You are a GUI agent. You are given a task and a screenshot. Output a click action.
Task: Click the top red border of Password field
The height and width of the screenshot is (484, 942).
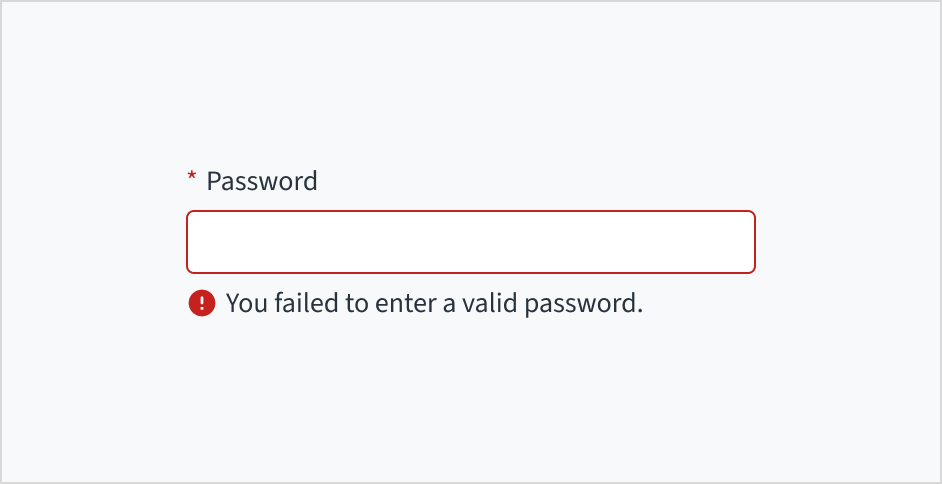click(x=470, y=212)
